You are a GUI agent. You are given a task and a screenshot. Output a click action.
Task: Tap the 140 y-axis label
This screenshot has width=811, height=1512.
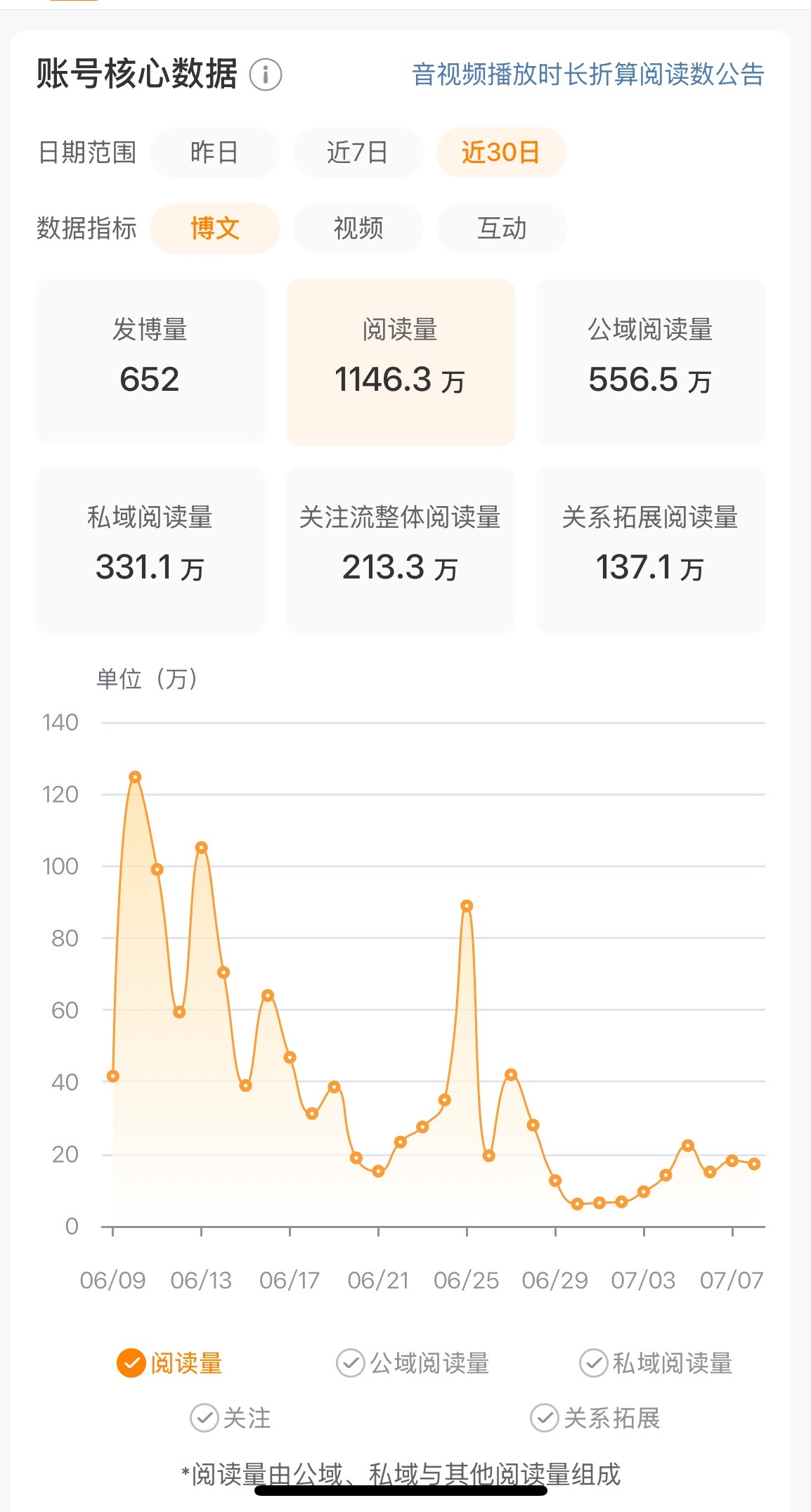click(60, 723)
